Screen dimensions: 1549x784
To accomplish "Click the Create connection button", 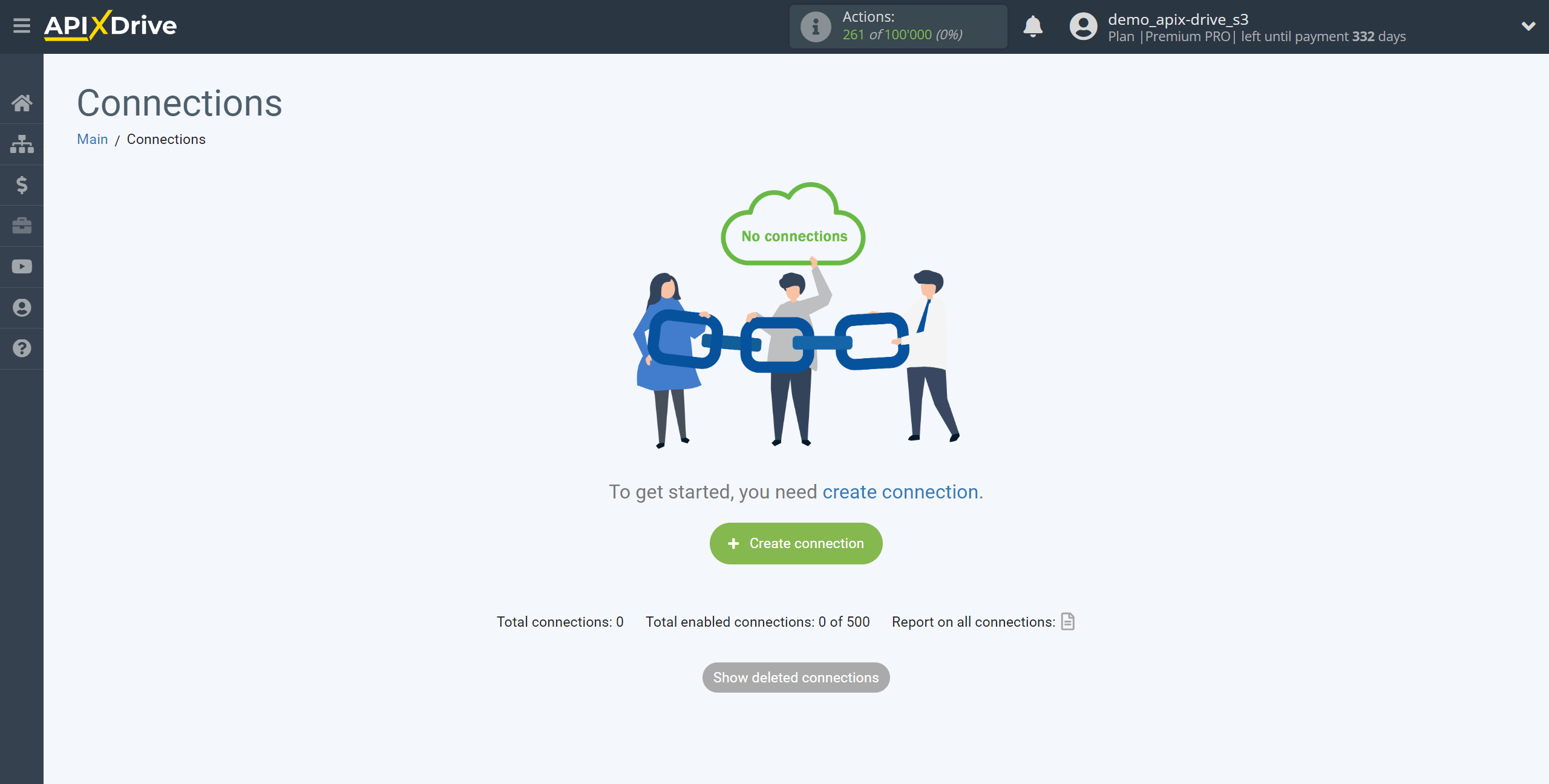I will click(x=795, y=543).
